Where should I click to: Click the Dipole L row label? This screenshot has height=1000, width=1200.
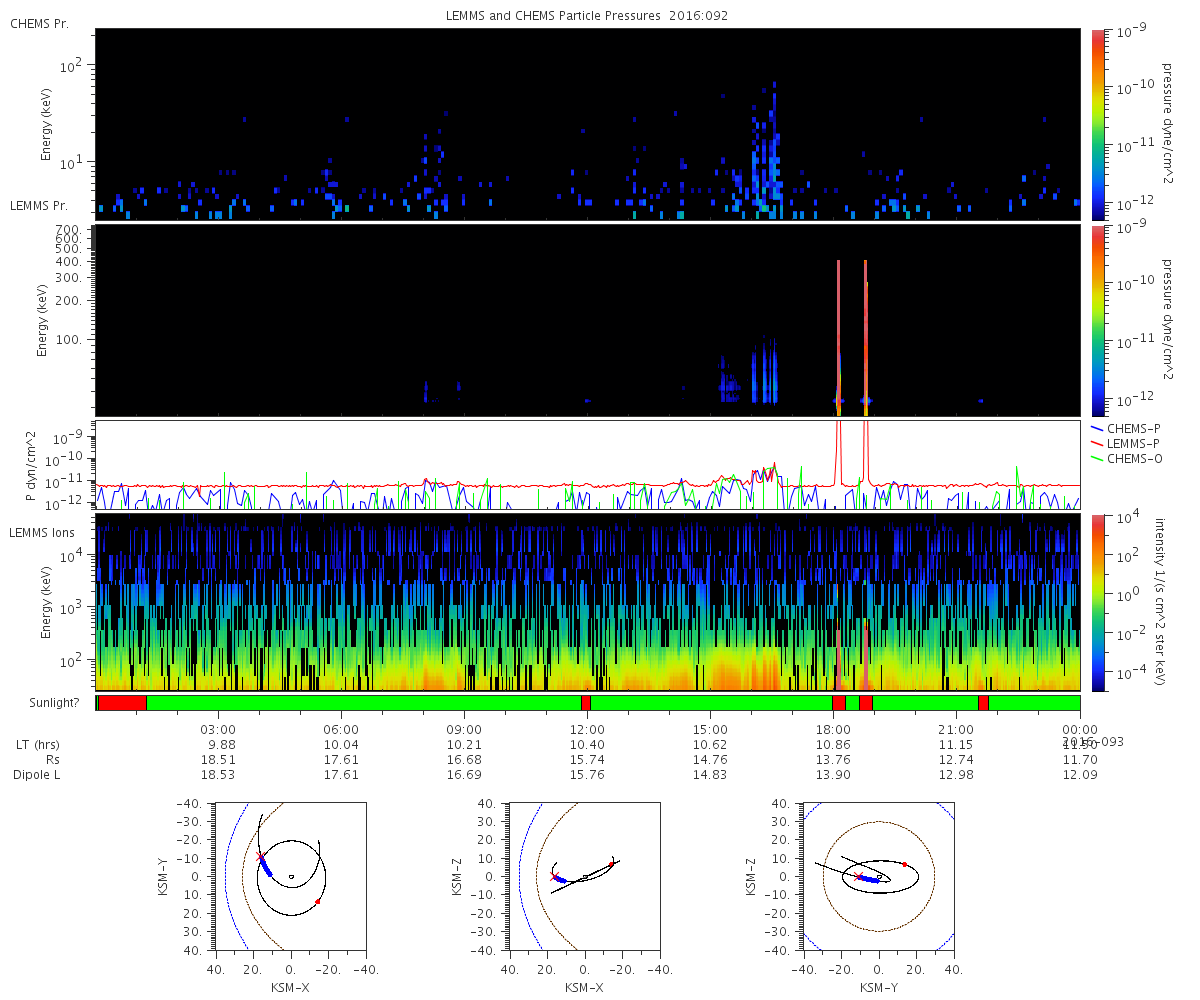click(x=40, y=775)
